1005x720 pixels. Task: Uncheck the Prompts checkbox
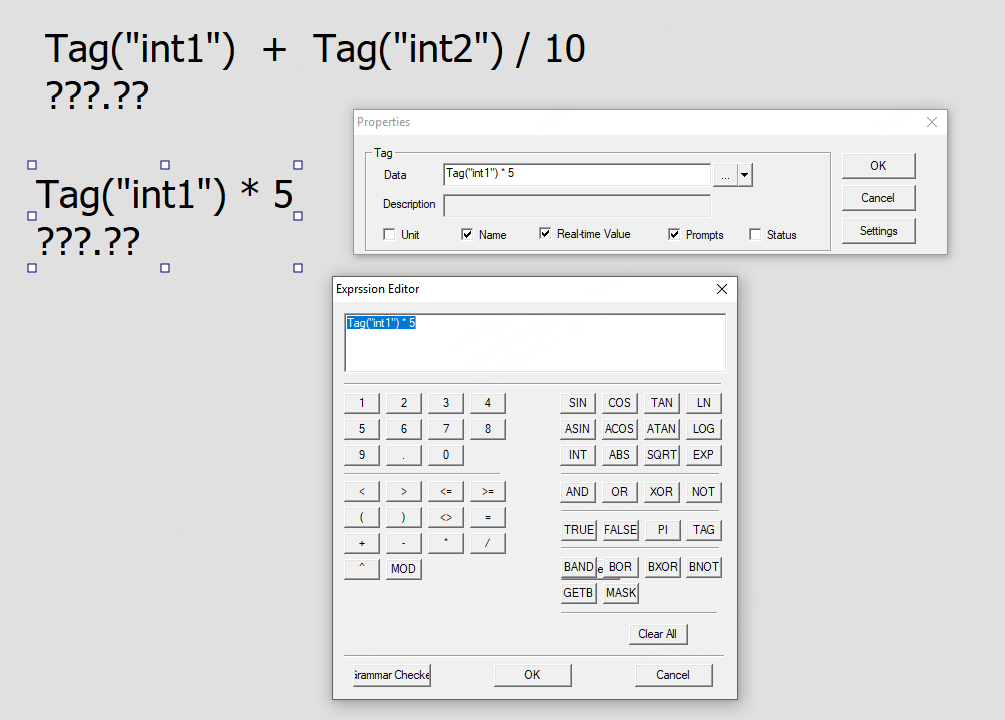pos(675,234)
